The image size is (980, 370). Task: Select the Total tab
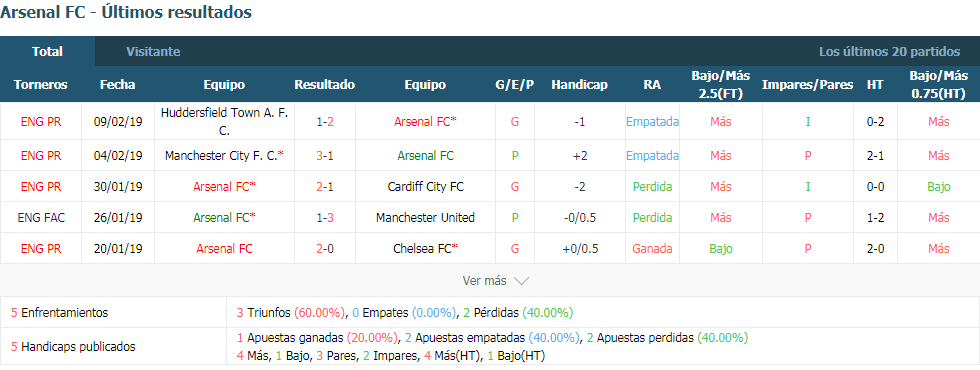coord(48,52)
